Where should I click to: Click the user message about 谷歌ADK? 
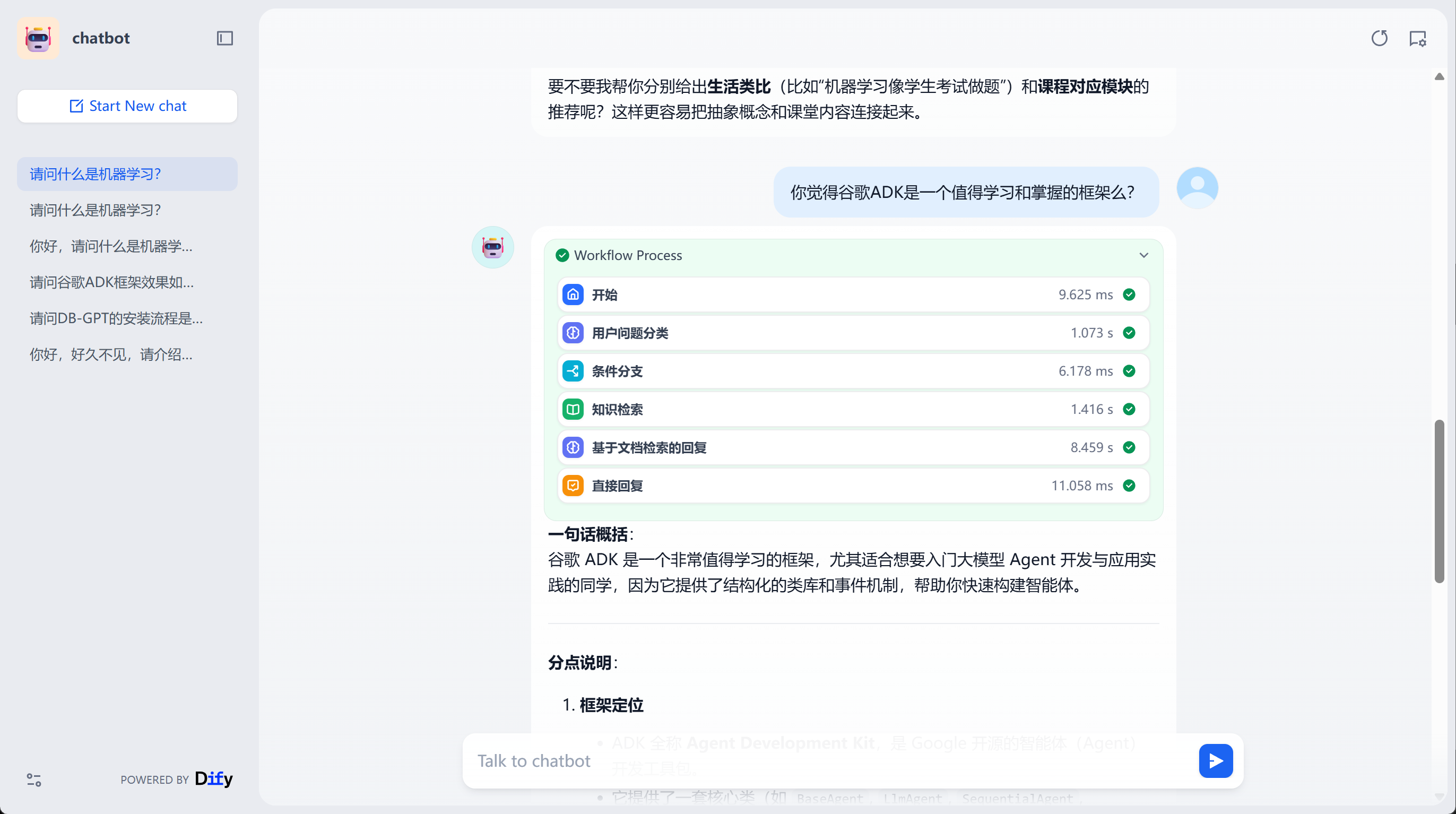[966, 192]
